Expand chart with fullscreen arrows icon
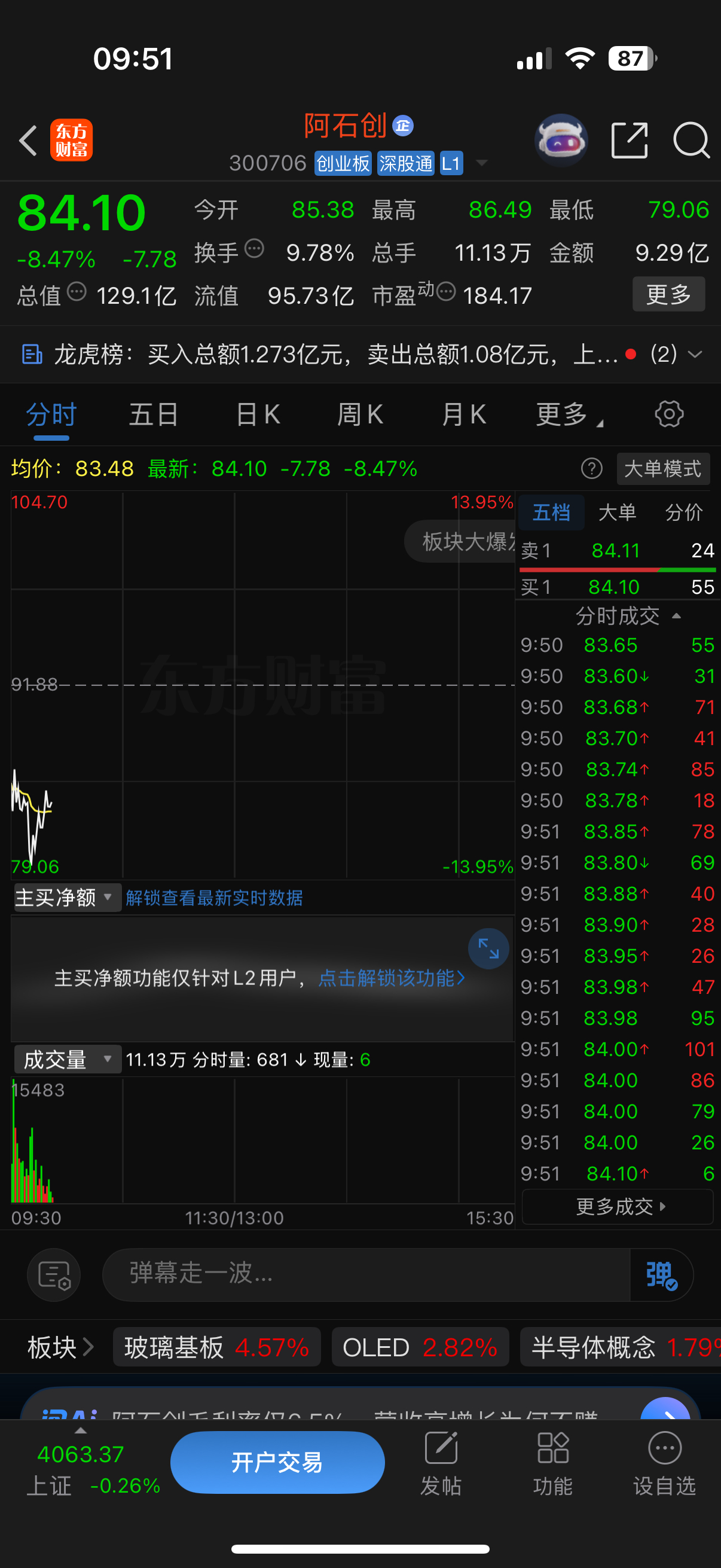This screenshot has width=721, height=1568. pos(488,948)
